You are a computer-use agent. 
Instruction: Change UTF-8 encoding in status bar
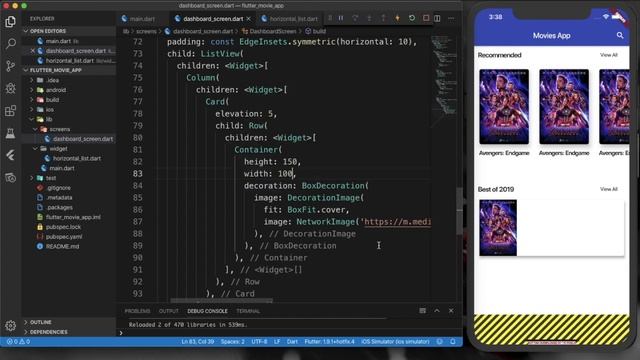tap(259, 342)
